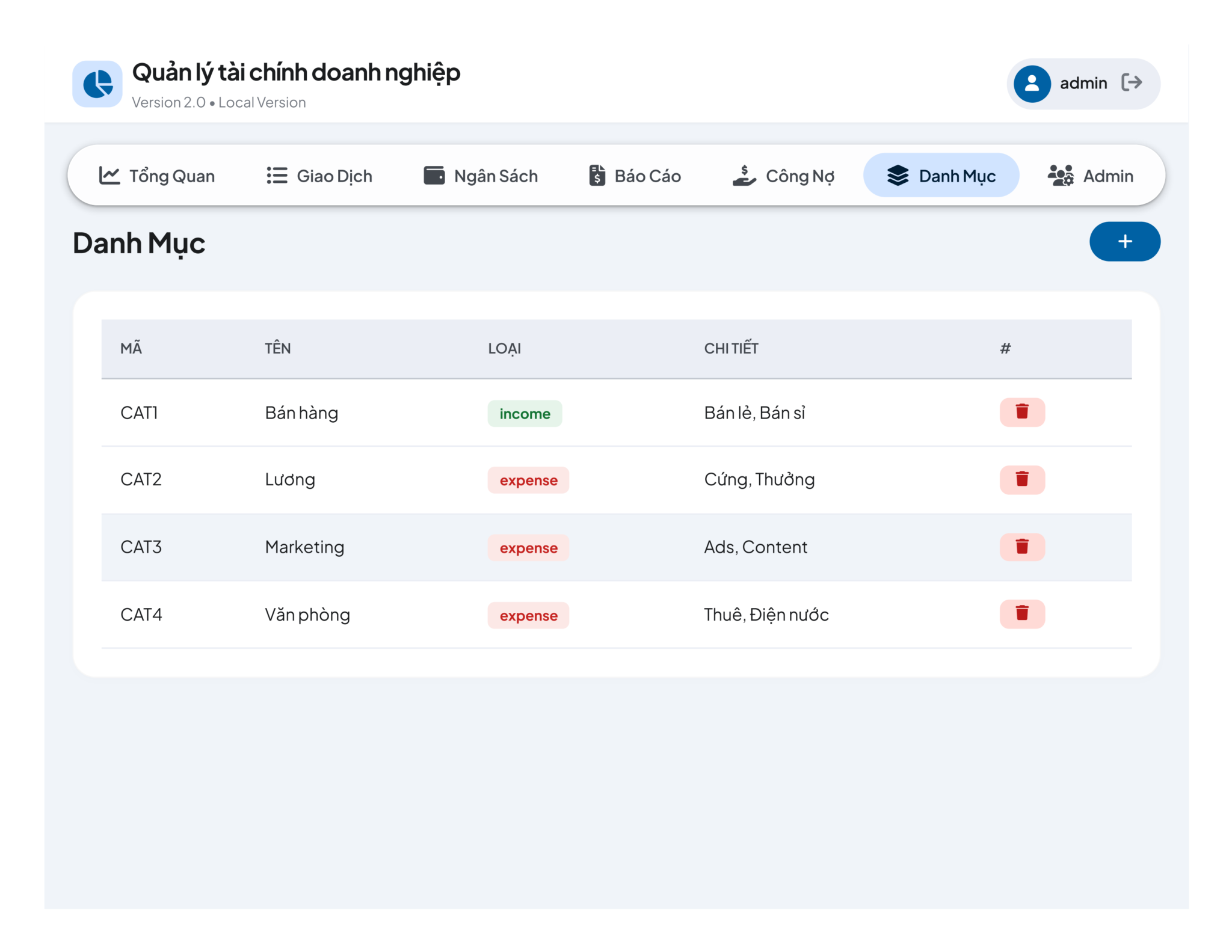The image size is (1232, 952).
Task: Click the Danh Mục page heading
Action: point(139,244)
